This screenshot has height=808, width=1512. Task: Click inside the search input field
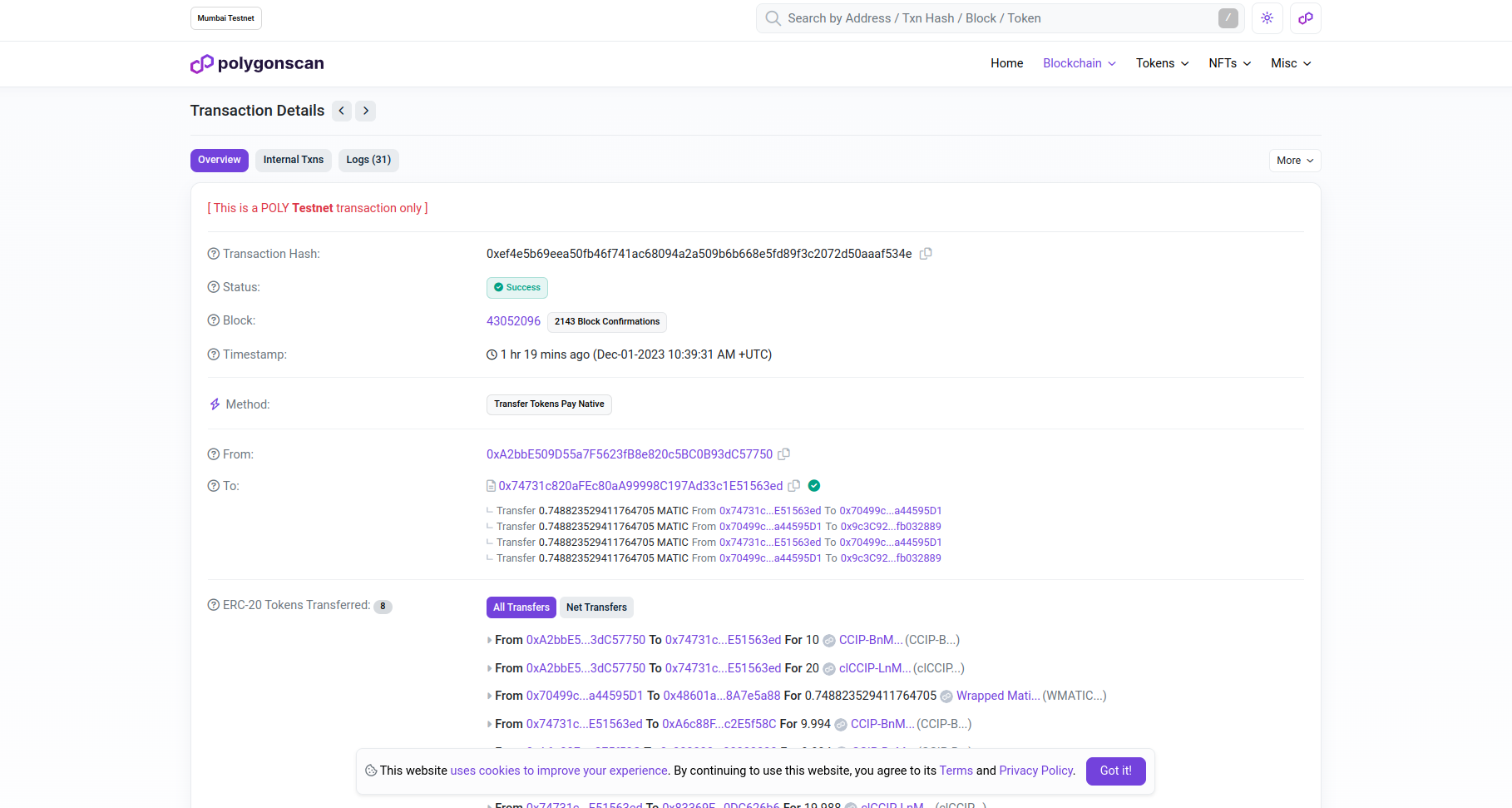click(956, 17)
